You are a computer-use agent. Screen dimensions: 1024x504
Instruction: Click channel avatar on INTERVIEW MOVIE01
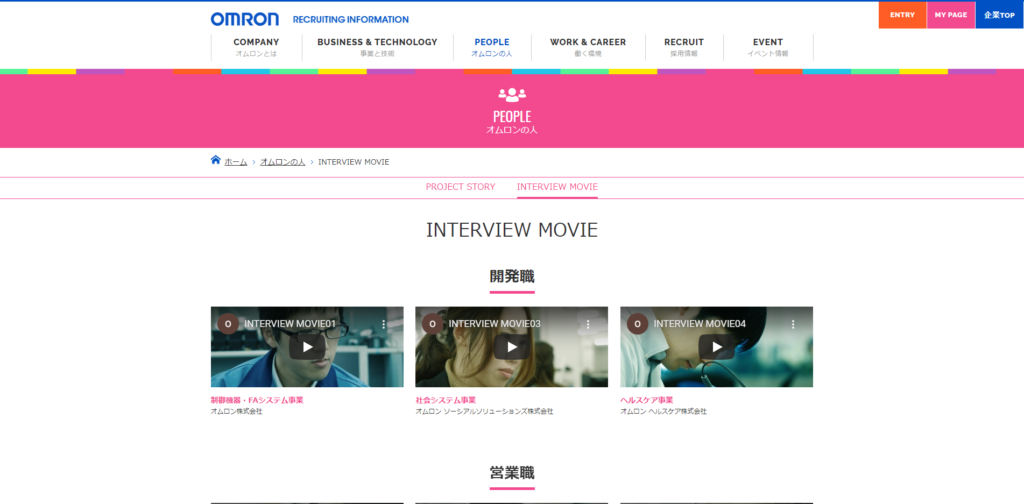[228, 324]
